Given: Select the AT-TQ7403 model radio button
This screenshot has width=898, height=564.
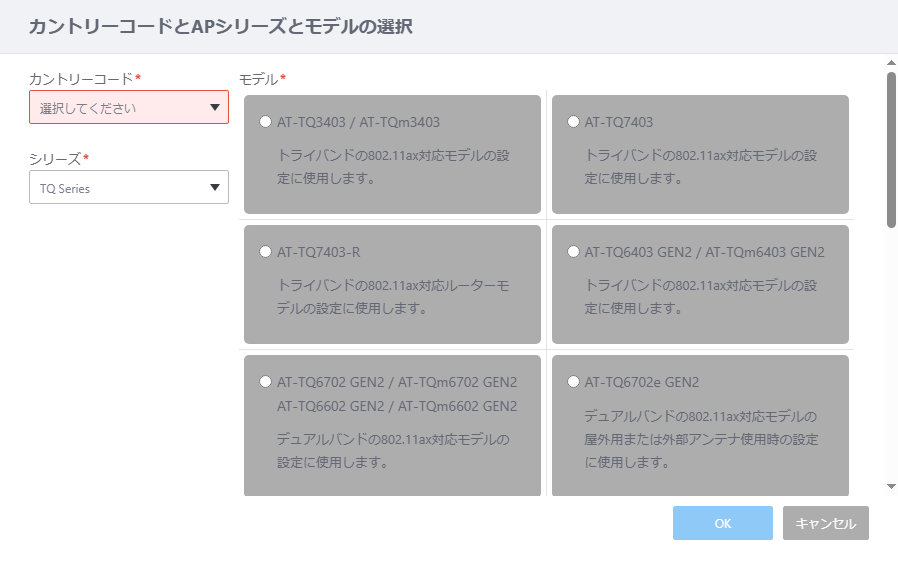Looking at the screenshot, I should click(573, 122).
